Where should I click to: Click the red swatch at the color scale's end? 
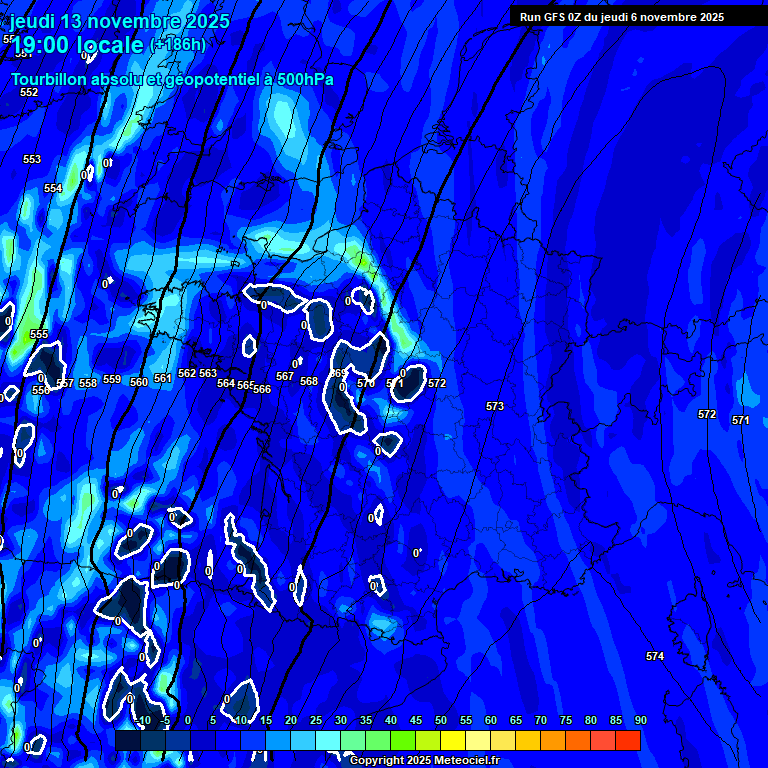tap(628, 741)
